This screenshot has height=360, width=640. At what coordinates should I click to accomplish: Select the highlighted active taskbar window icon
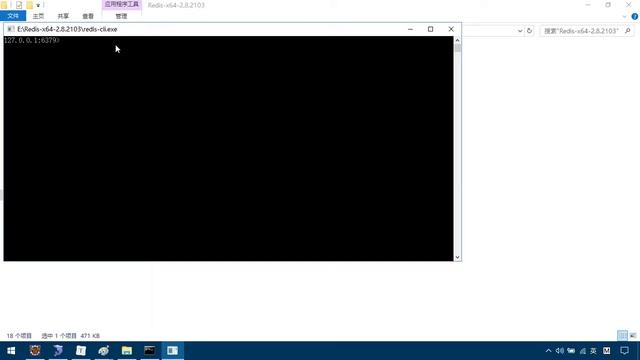[x=172, y=351]
